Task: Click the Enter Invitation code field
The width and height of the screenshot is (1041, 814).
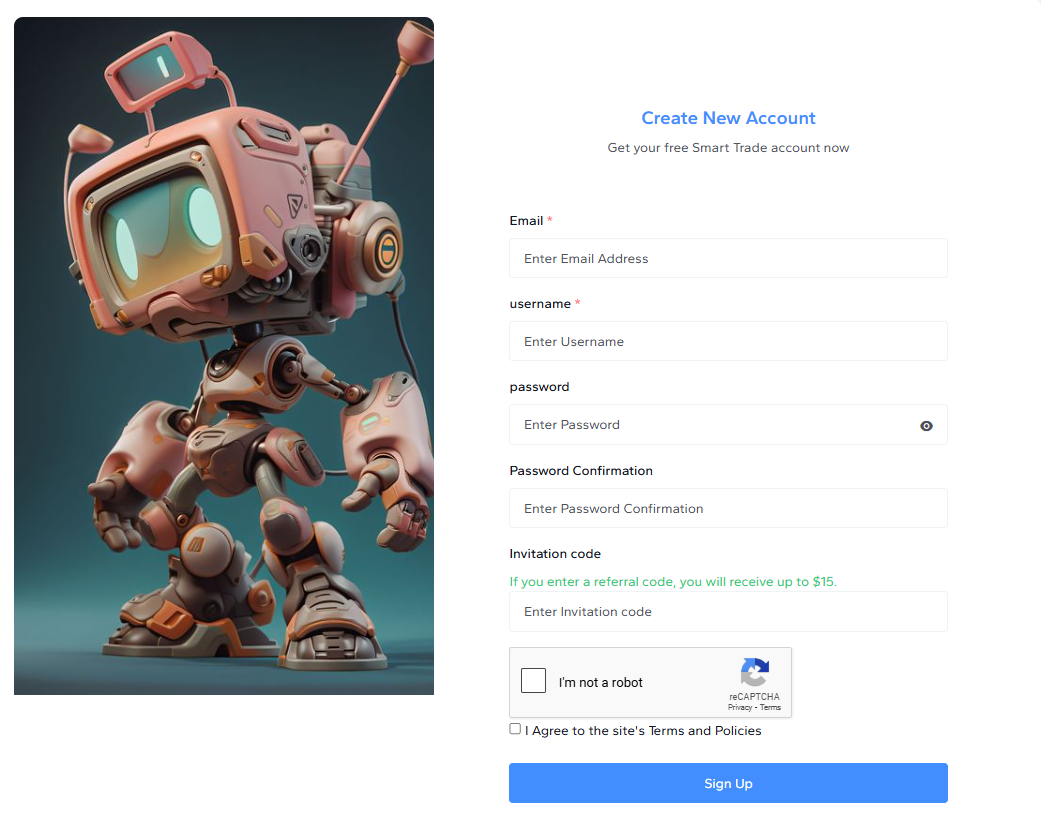Action: click(728, 611)
